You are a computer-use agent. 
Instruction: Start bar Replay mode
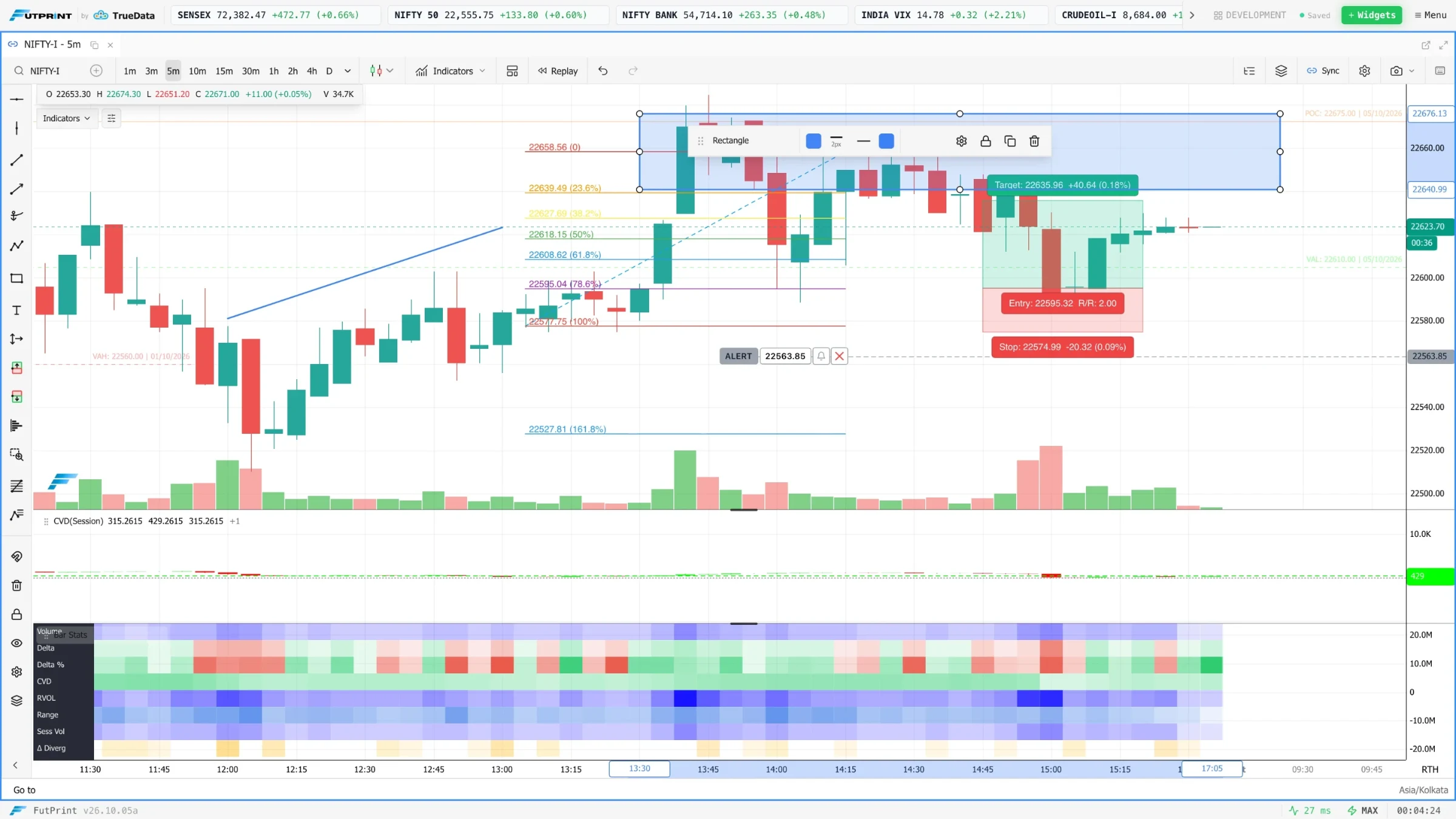tap(558, 71)
